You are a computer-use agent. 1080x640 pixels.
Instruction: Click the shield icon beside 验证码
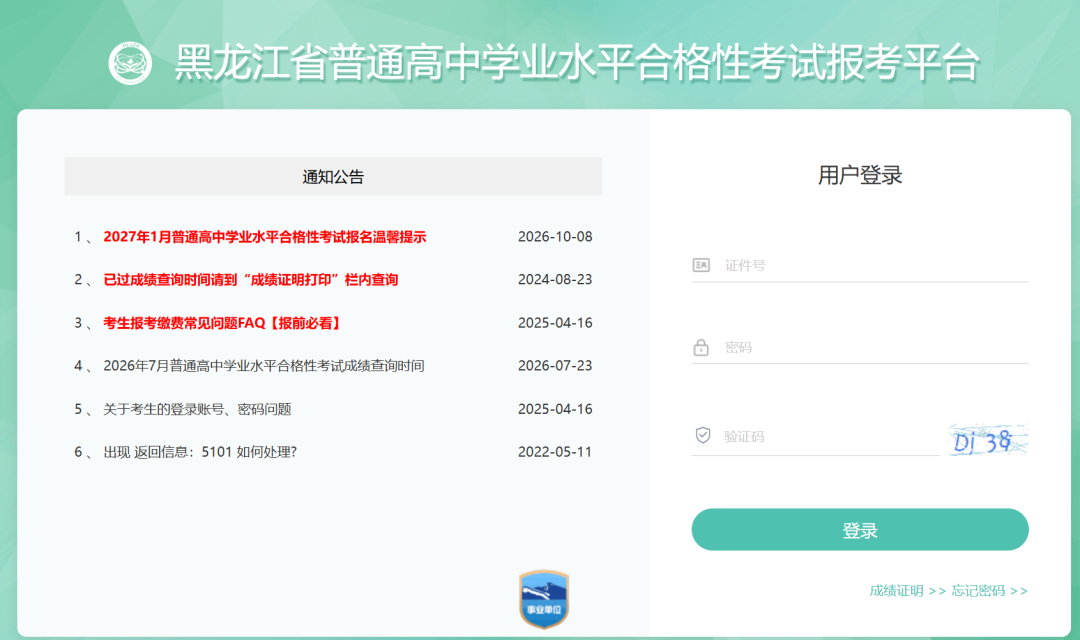pos(703,435)
